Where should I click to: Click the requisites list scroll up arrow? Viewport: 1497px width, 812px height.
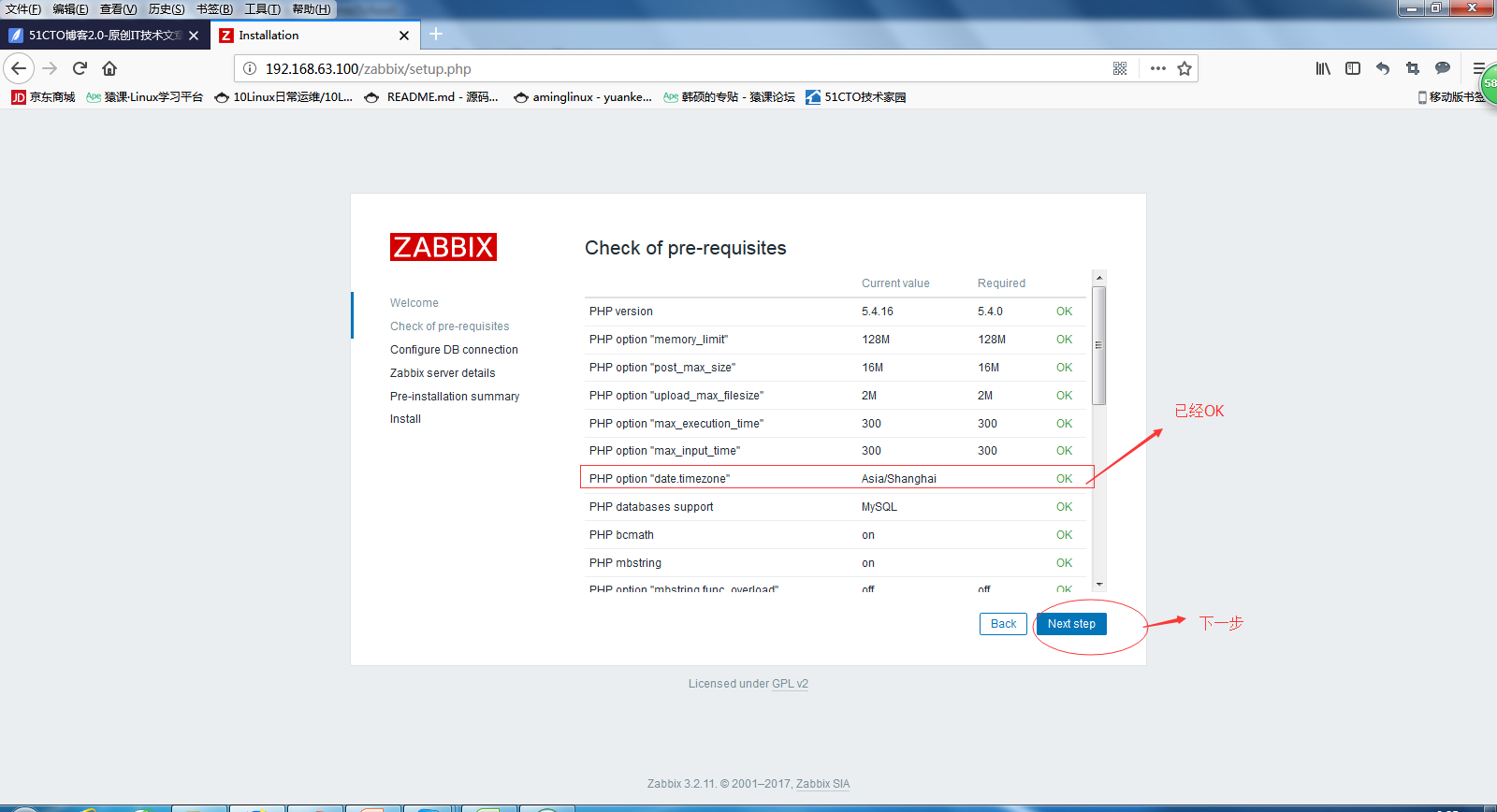[x=1099, y=278]
